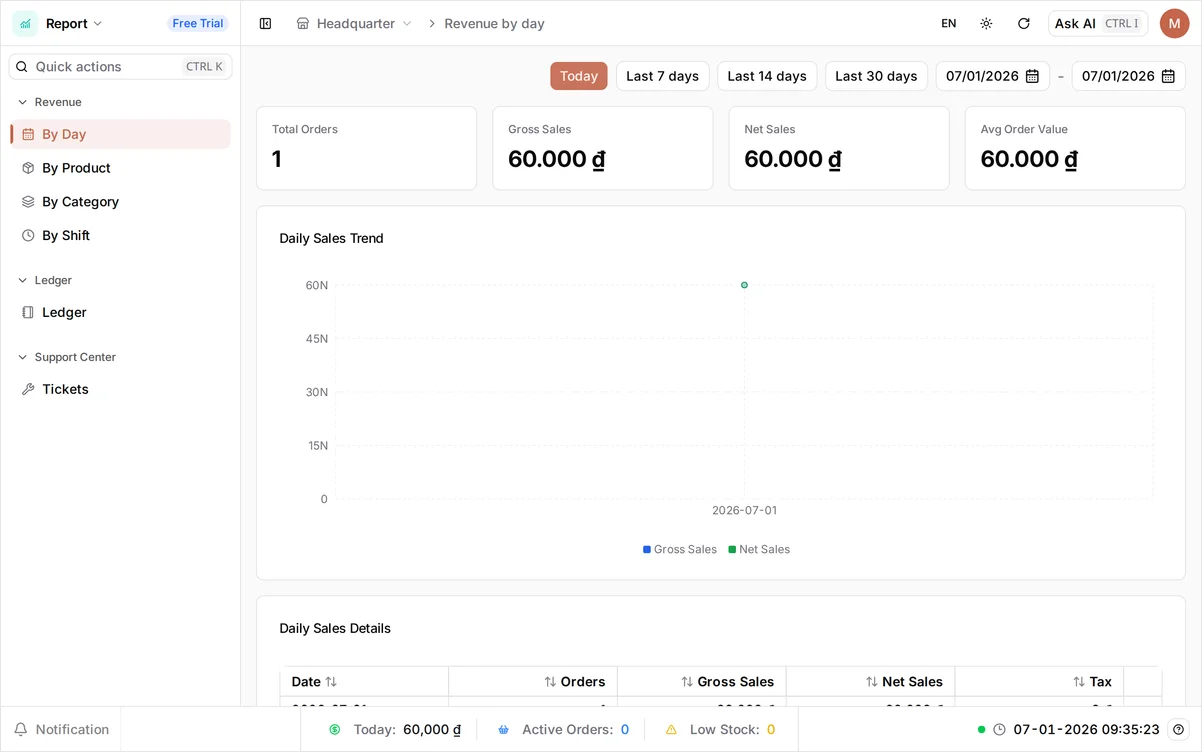Click the status bar clock icon

999,729
